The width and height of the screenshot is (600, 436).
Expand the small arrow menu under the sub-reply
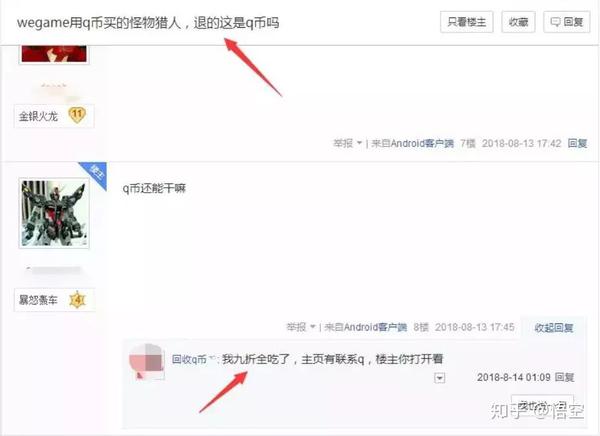(439, 378)
